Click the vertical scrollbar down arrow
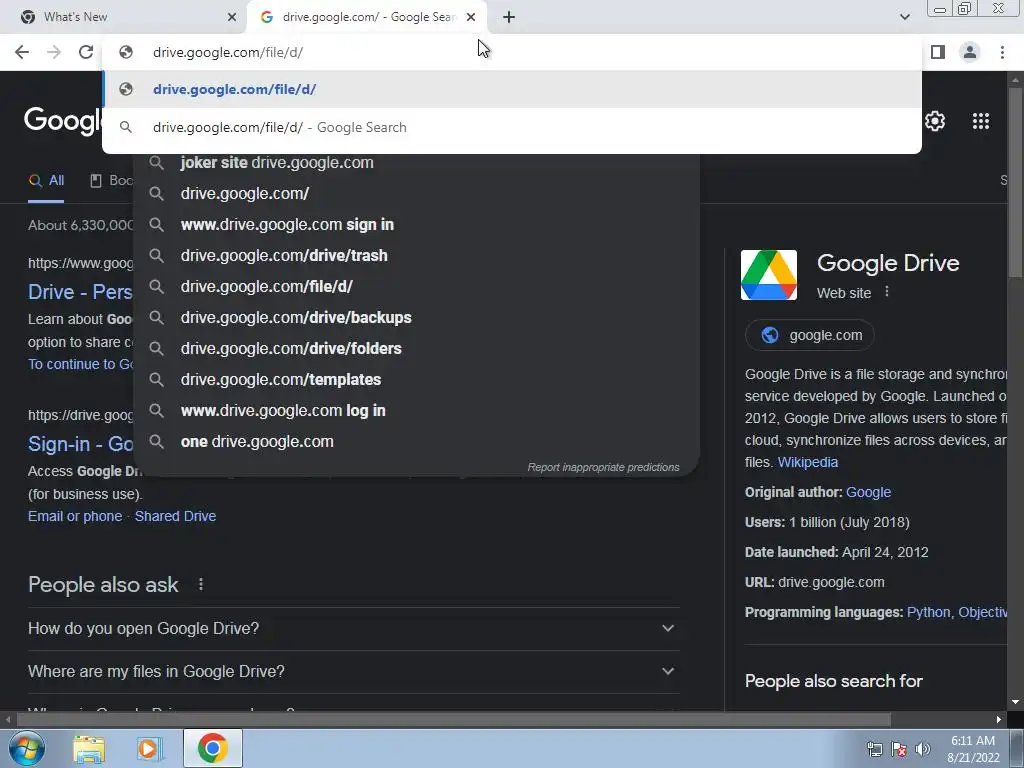 (1016, 702)
